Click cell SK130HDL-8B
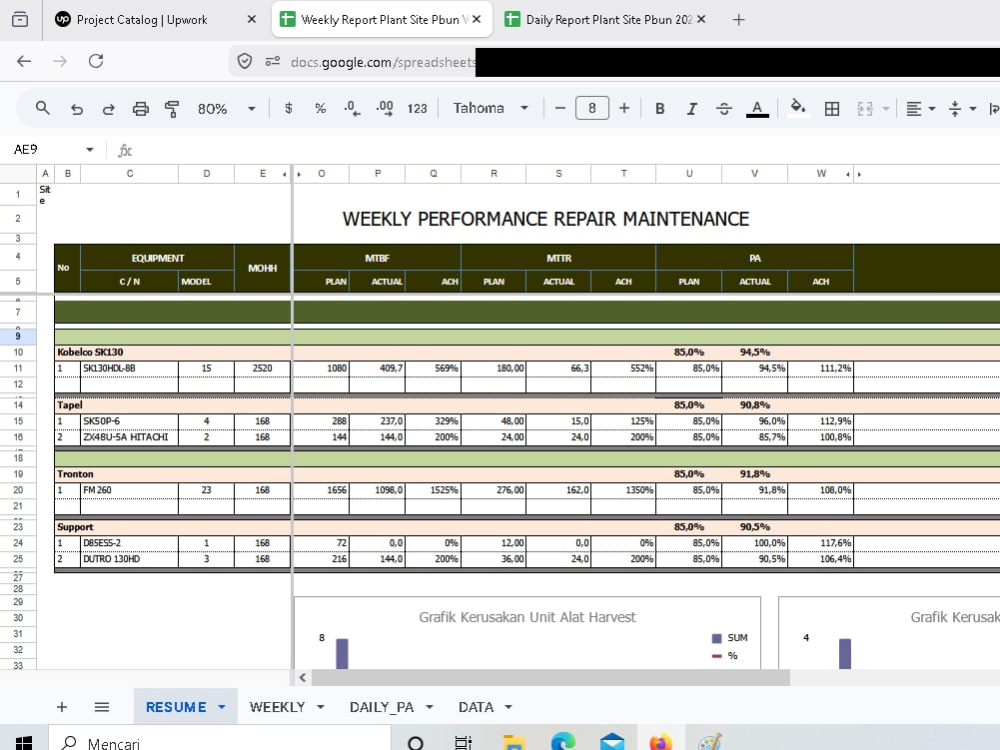The width and height of the screenshot is (1000, 750). (129, 368)
